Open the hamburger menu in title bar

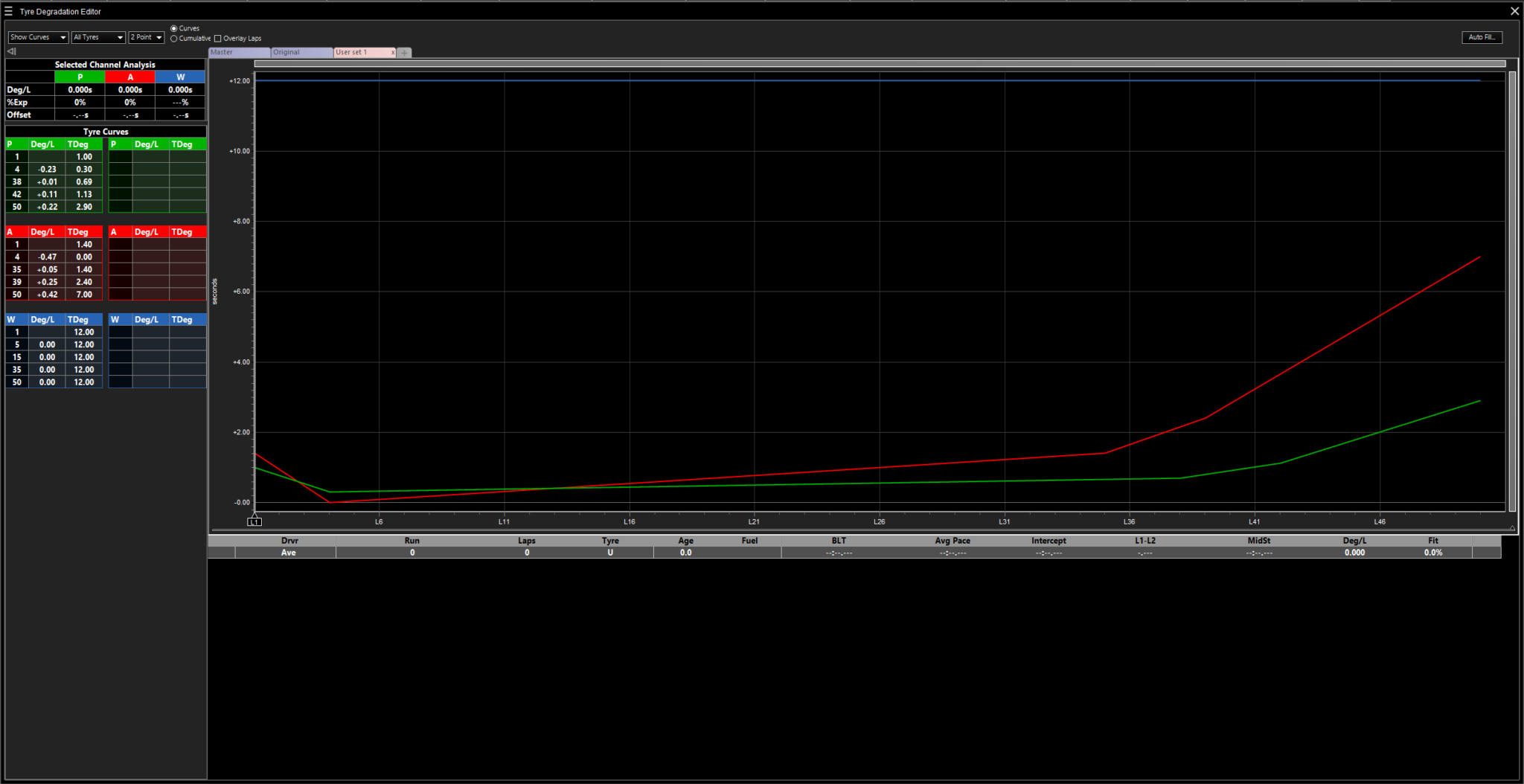(x=9, y=11)
